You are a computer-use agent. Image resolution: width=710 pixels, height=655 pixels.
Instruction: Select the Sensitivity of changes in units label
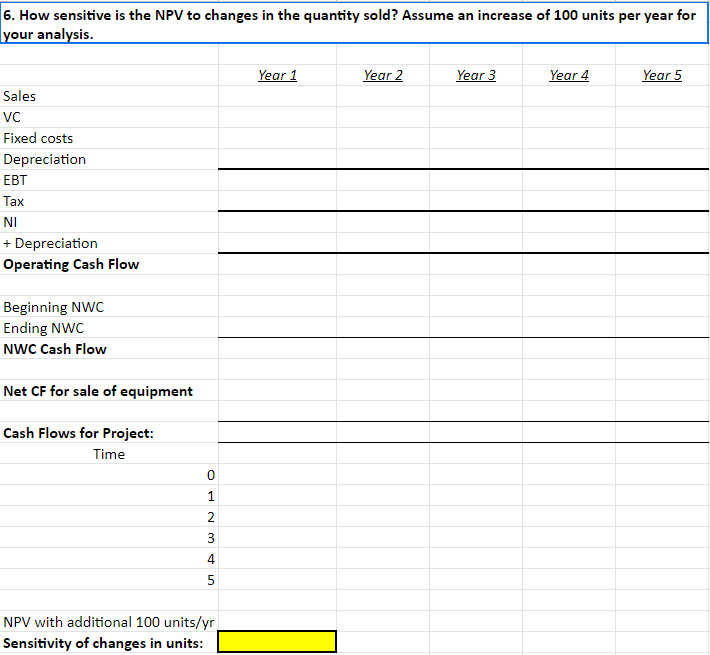pyautogui.click(x=103, y=643)
